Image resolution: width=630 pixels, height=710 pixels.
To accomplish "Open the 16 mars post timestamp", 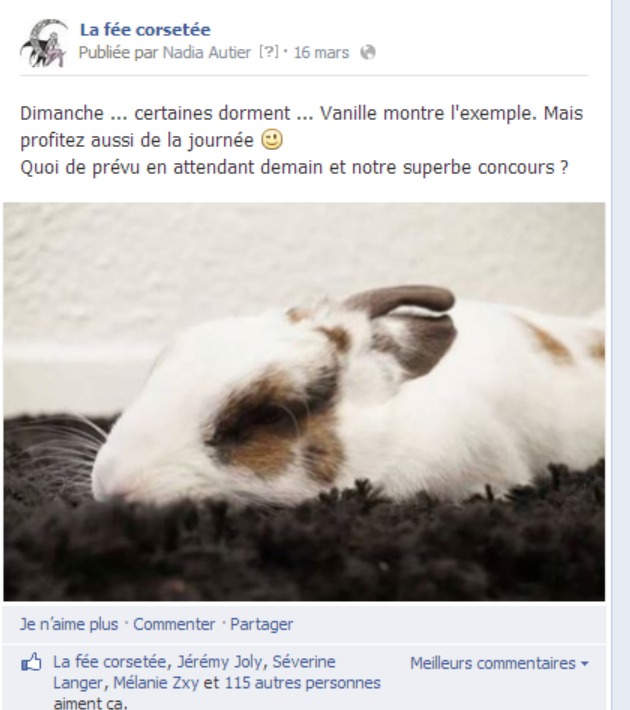I will point(321,53).
